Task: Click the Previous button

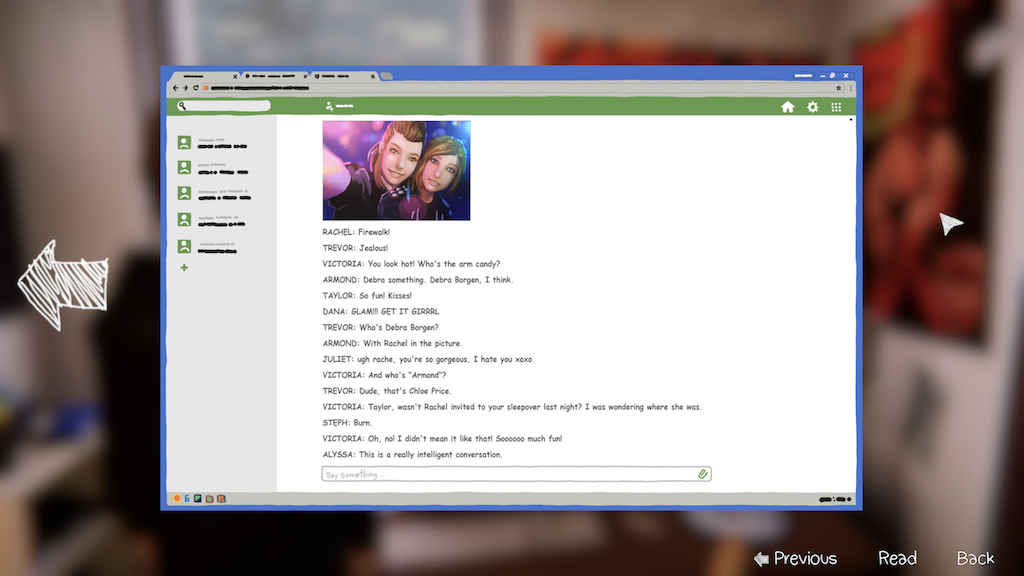Action: (795, 558)
